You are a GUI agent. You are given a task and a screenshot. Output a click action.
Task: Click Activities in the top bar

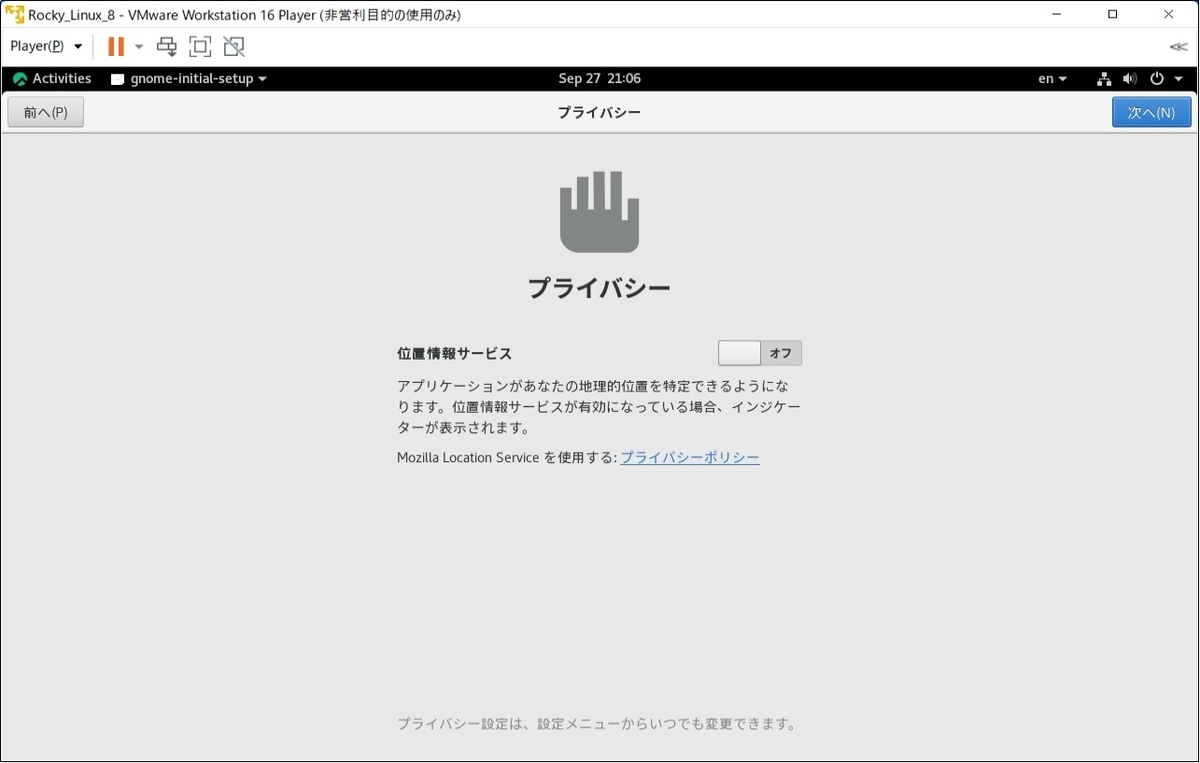coord(62,78)
